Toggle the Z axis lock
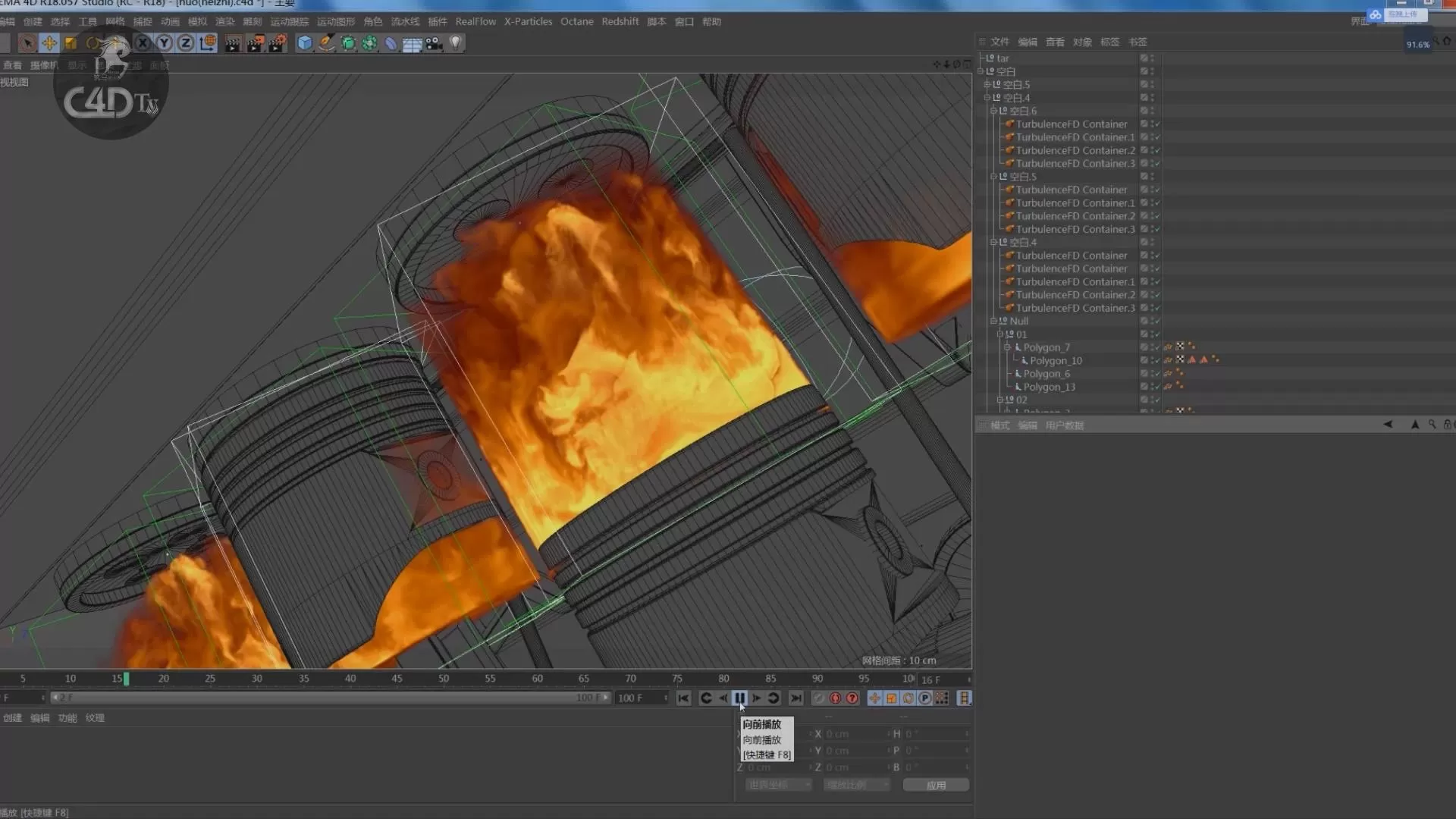Viewport: 1456px width, 819px height. click(x=186, y=43)
